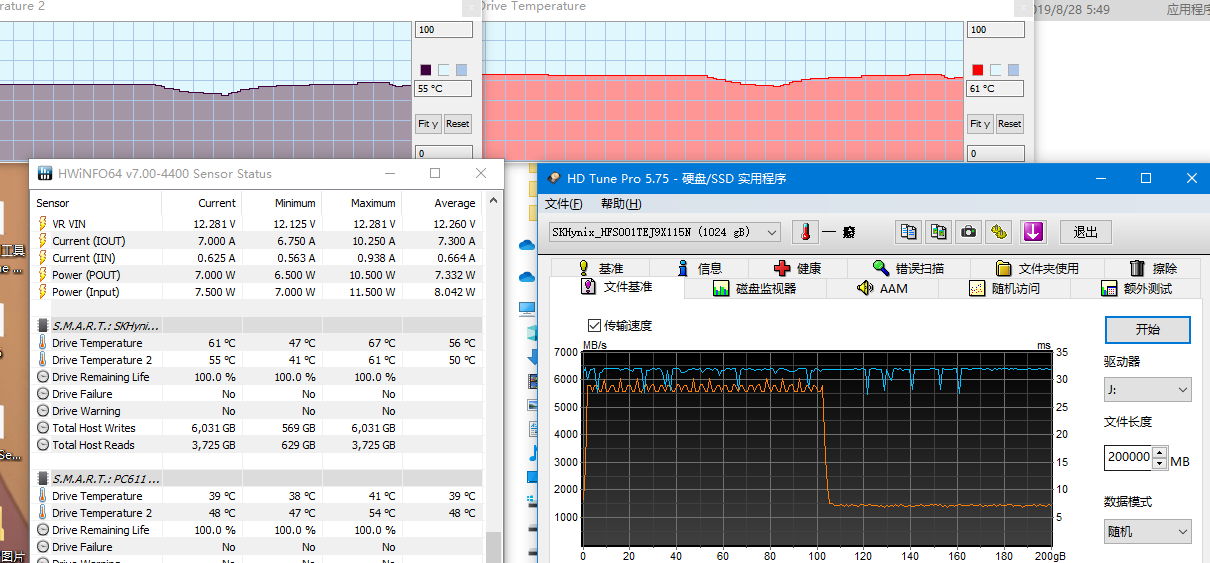Open the 帮助(H) menu in HD Tune
The height and width of the screenshot is (563, 1210).
coord(621,204)
